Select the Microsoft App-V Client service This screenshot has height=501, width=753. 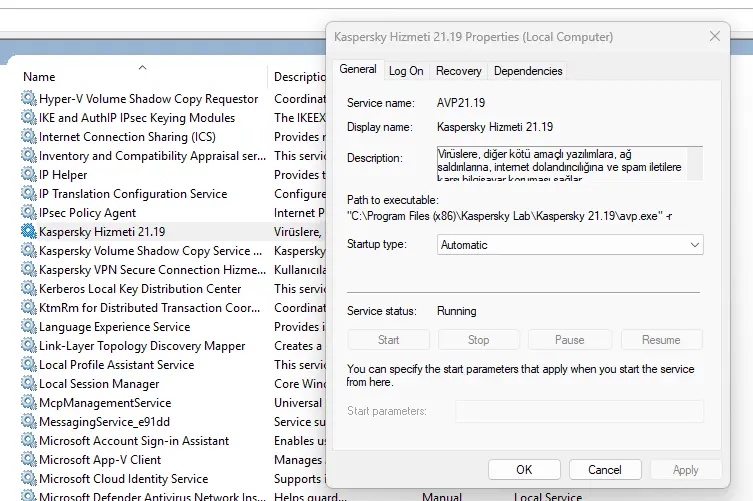99,460
